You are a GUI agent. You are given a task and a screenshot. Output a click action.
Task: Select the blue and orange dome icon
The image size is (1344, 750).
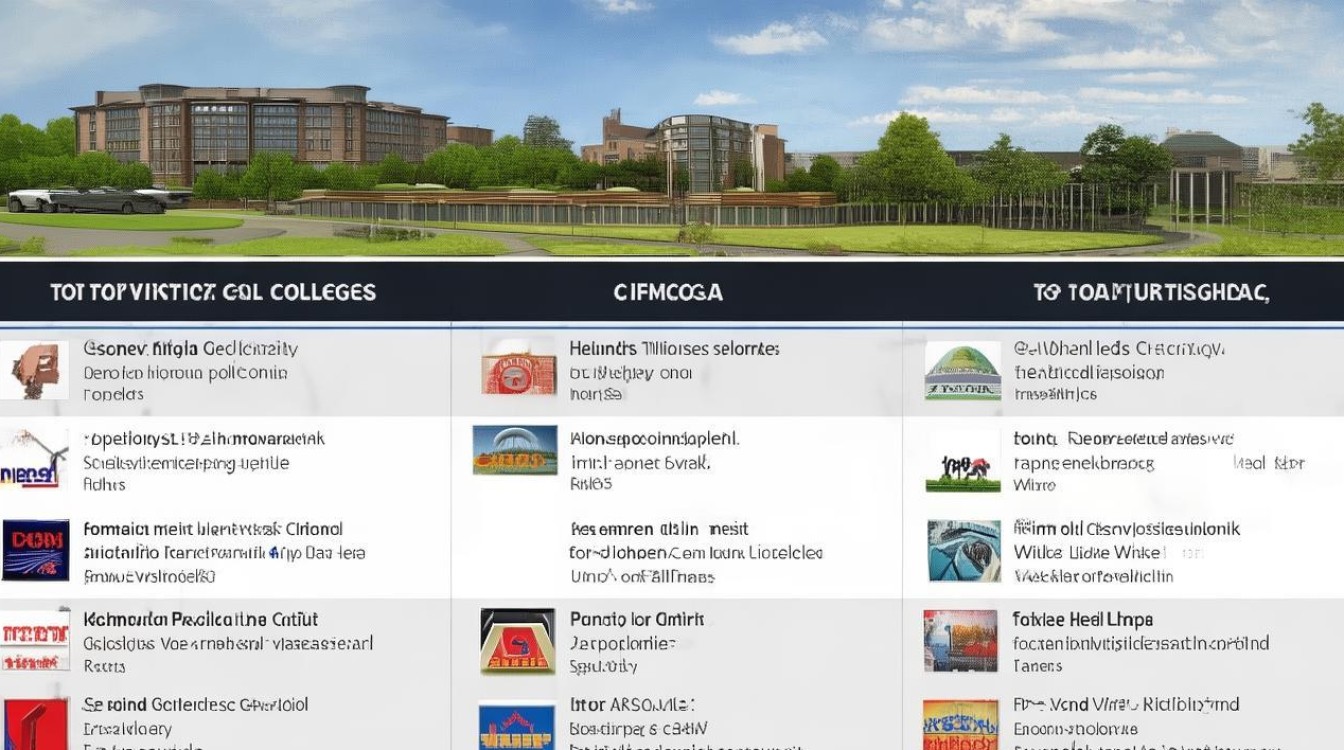pyautogui.click(x=515, y=451)
